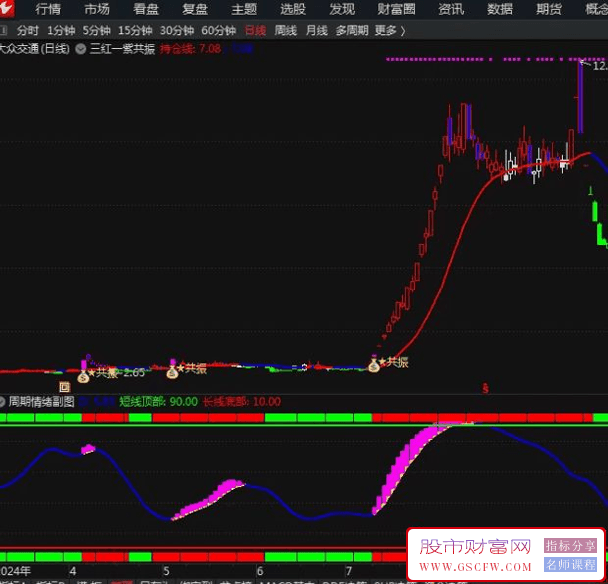Click the month 5 label on time axis

[166, 571]
